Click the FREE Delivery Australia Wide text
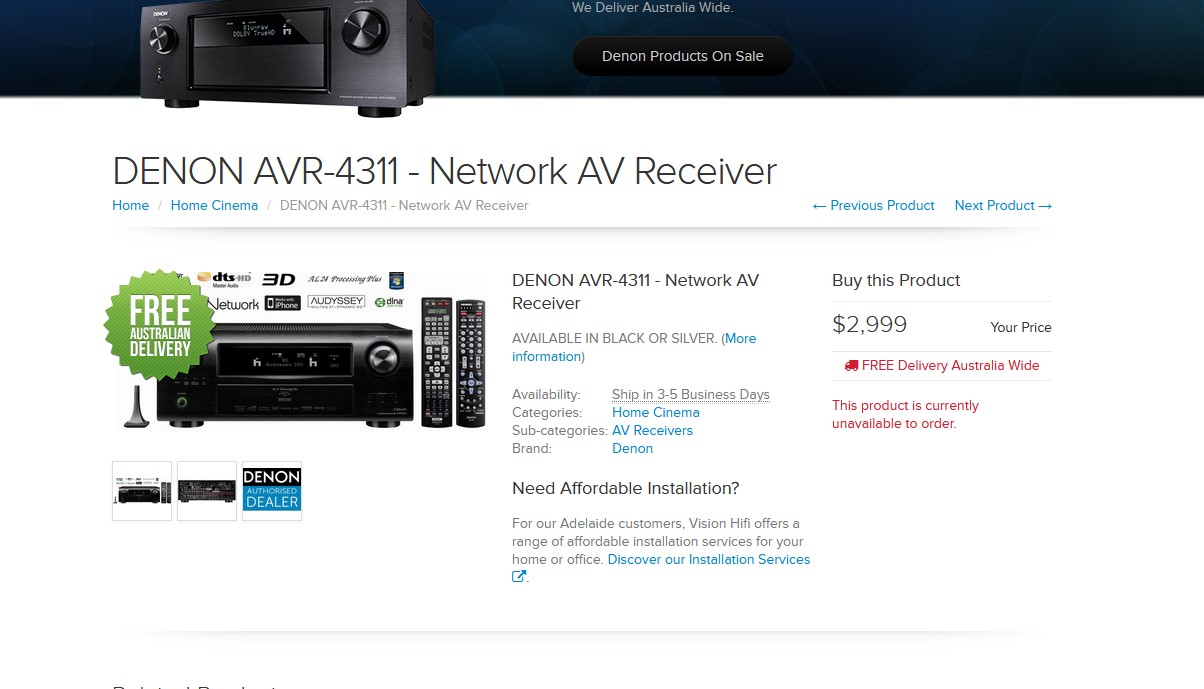 (951, 366)
